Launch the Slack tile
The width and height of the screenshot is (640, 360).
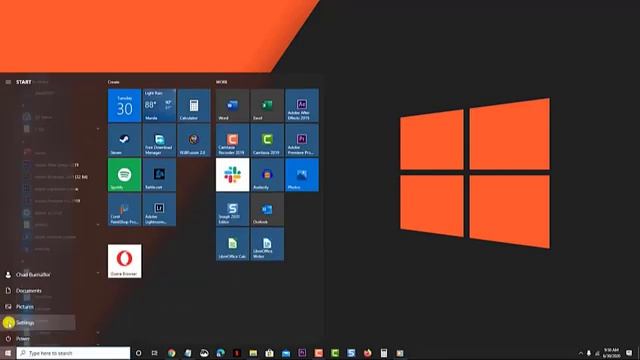tap(233, 175)
